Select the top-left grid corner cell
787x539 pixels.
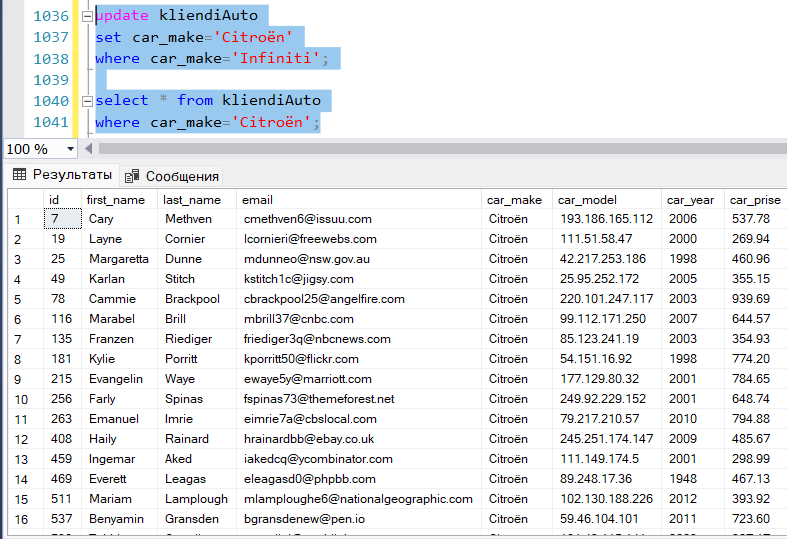tap(26, 200)
